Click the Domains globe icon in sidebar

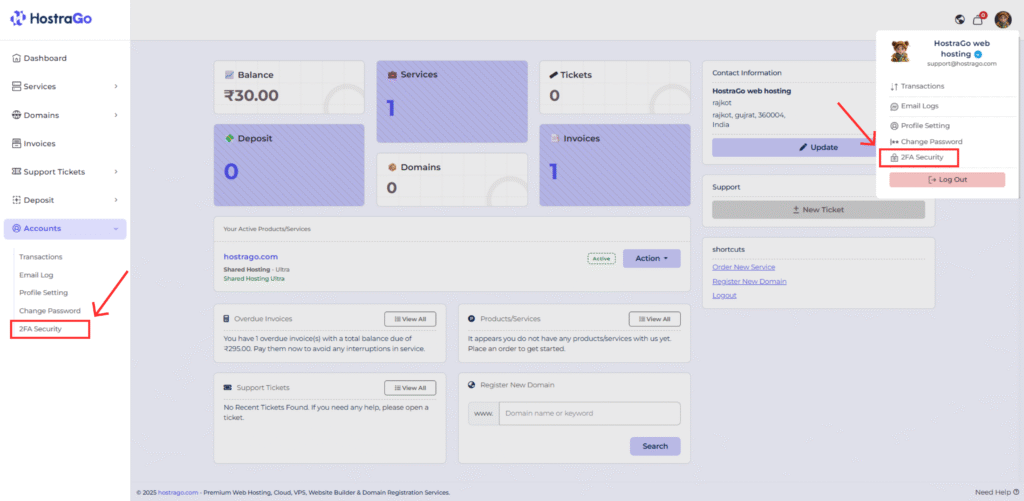point(17,115)
